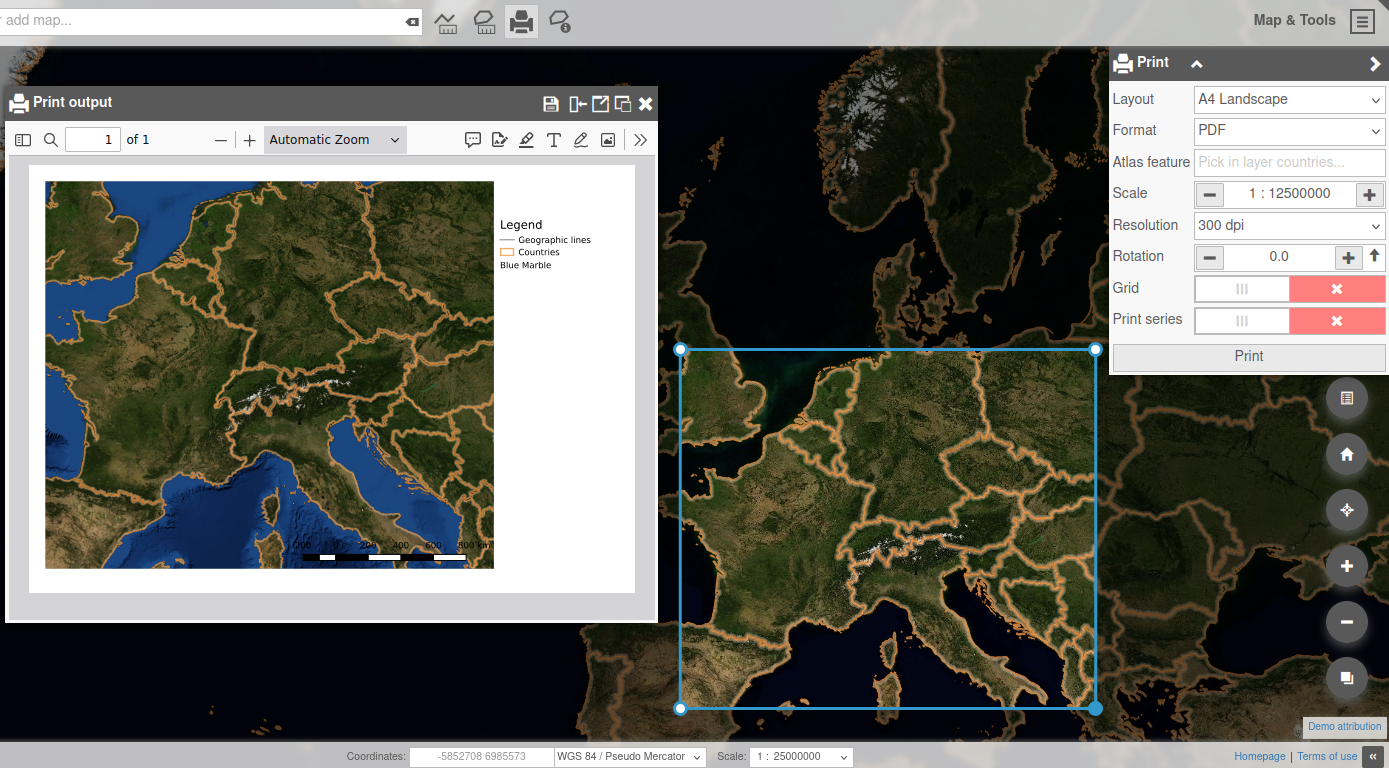The image size is (1389, 768).
Task: Click the Print tool in top toolbar
Action: 520,21
